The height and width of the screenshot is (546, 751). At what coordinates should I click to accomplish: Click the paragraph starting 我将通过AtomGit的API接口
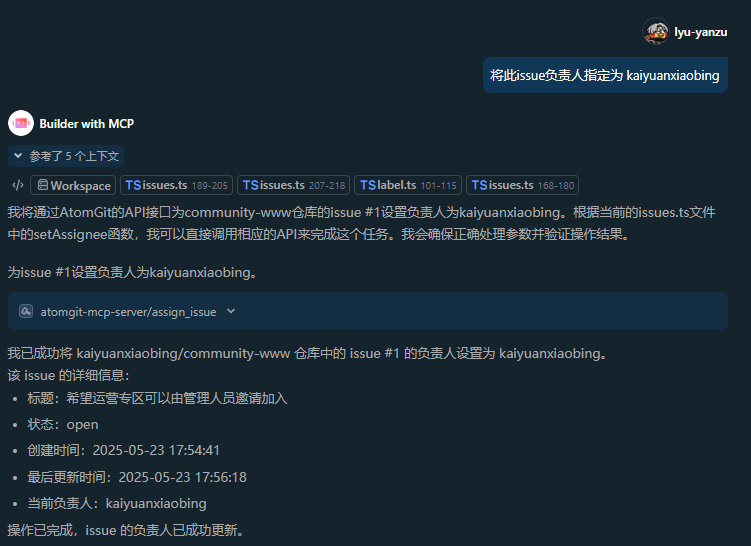point(362,223)
